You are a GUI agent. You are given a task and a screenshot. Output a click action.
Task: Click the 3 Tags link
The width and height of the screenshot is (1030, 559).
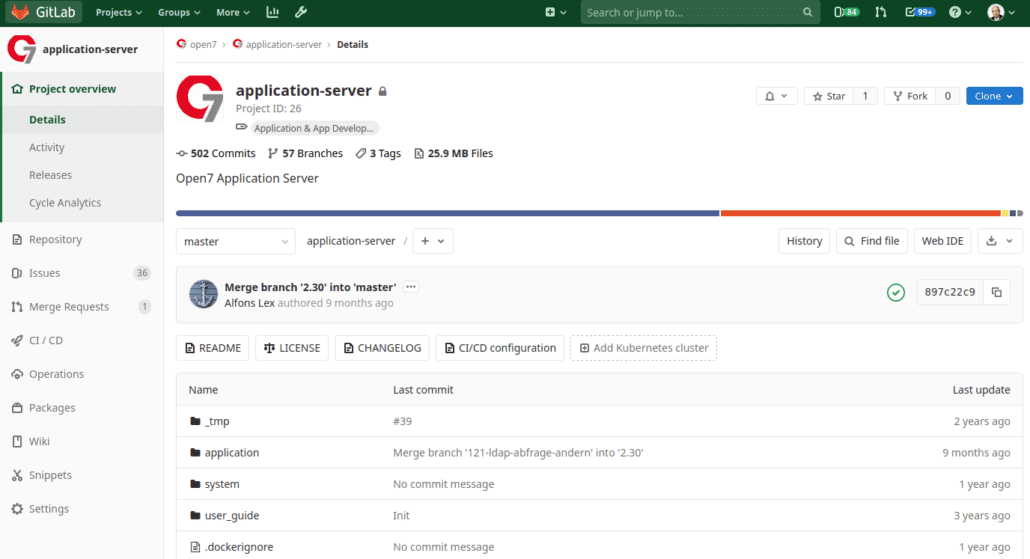[378, 153]
